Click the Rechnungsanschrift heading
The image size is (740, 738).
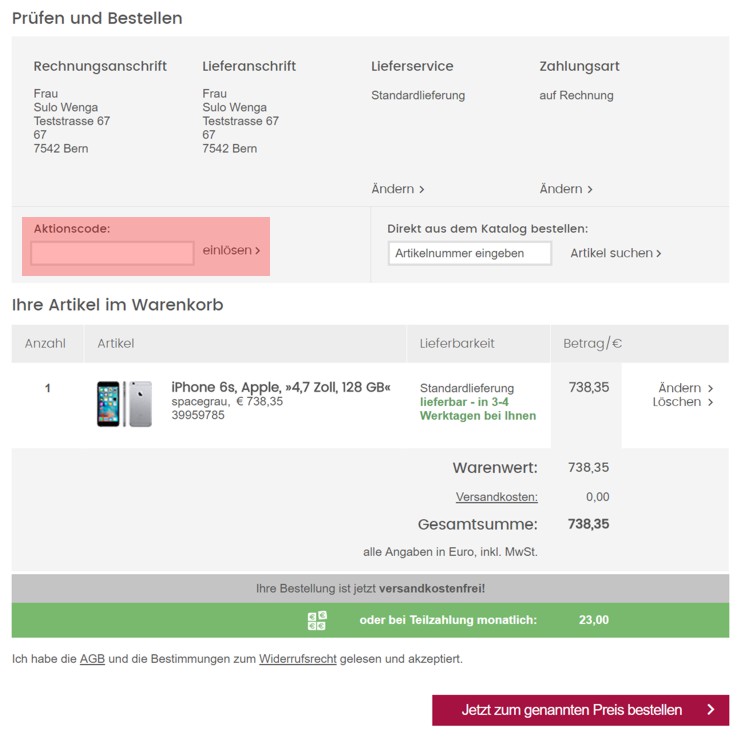(x=100, y=66)
